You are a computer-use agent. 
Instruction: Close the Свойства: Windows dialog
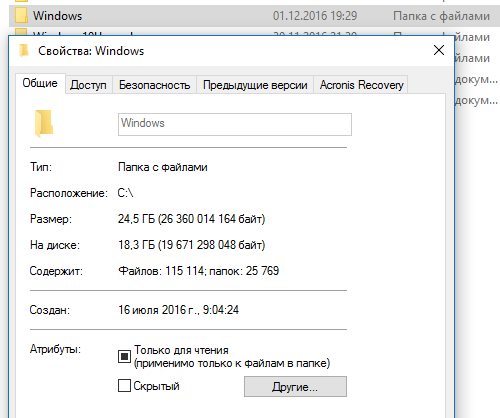coord(439,51)
